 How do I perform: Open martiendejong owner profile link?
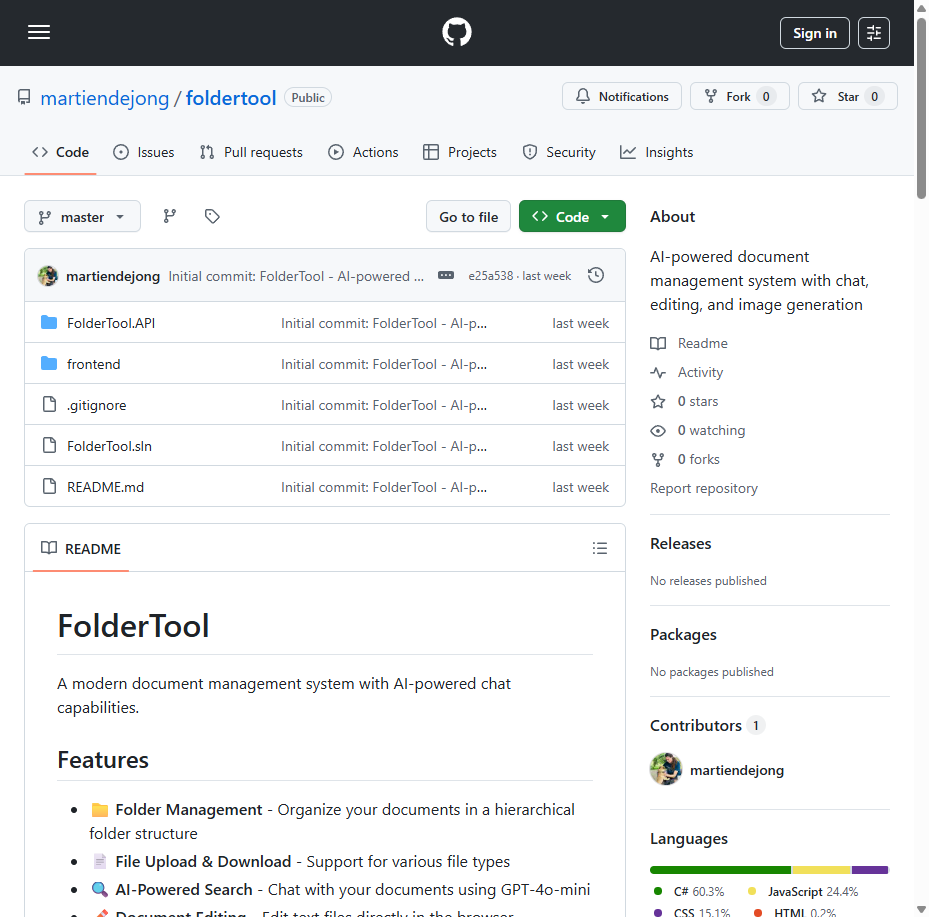(x=105, y=98)
